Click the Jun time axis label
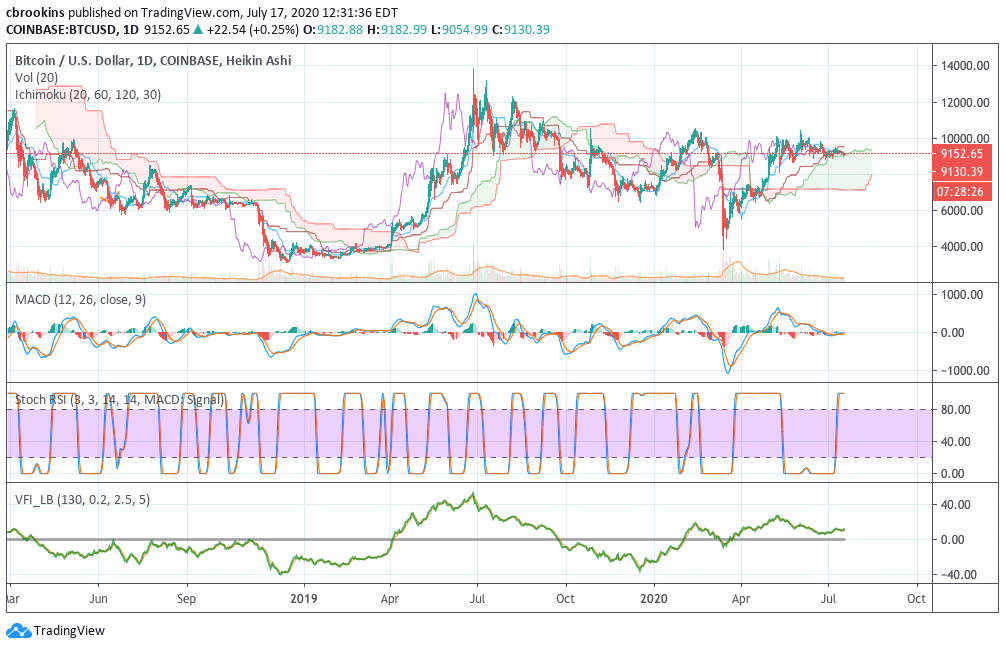This screenshot has width=1005, height=649. pyautogui.click(x=97, y=598)
